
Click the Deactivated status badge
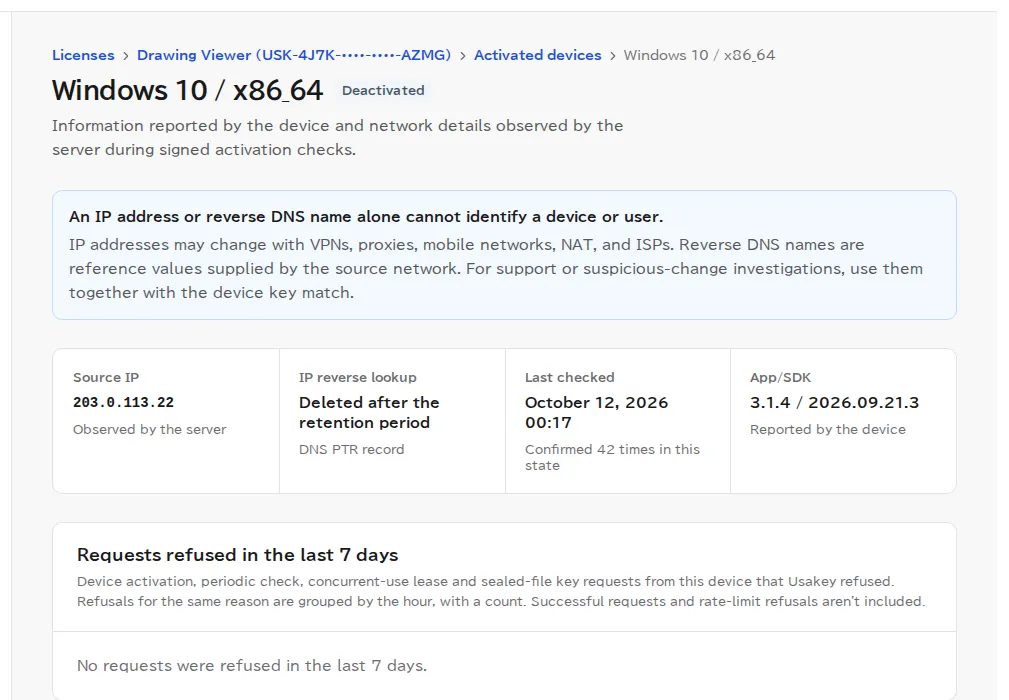click(383, 91)
